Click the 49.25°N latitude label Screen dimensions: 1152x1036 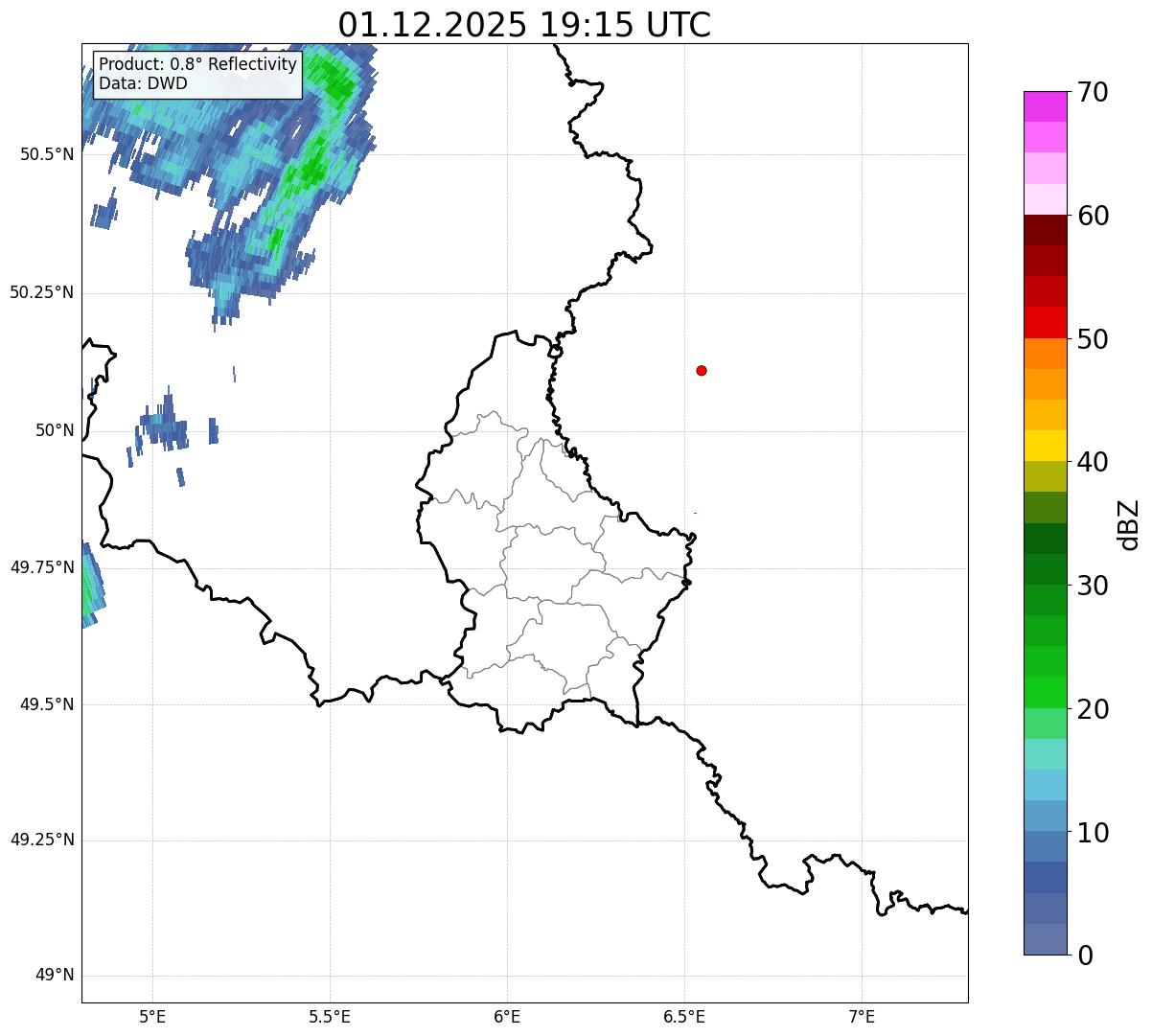click(41, 840)
